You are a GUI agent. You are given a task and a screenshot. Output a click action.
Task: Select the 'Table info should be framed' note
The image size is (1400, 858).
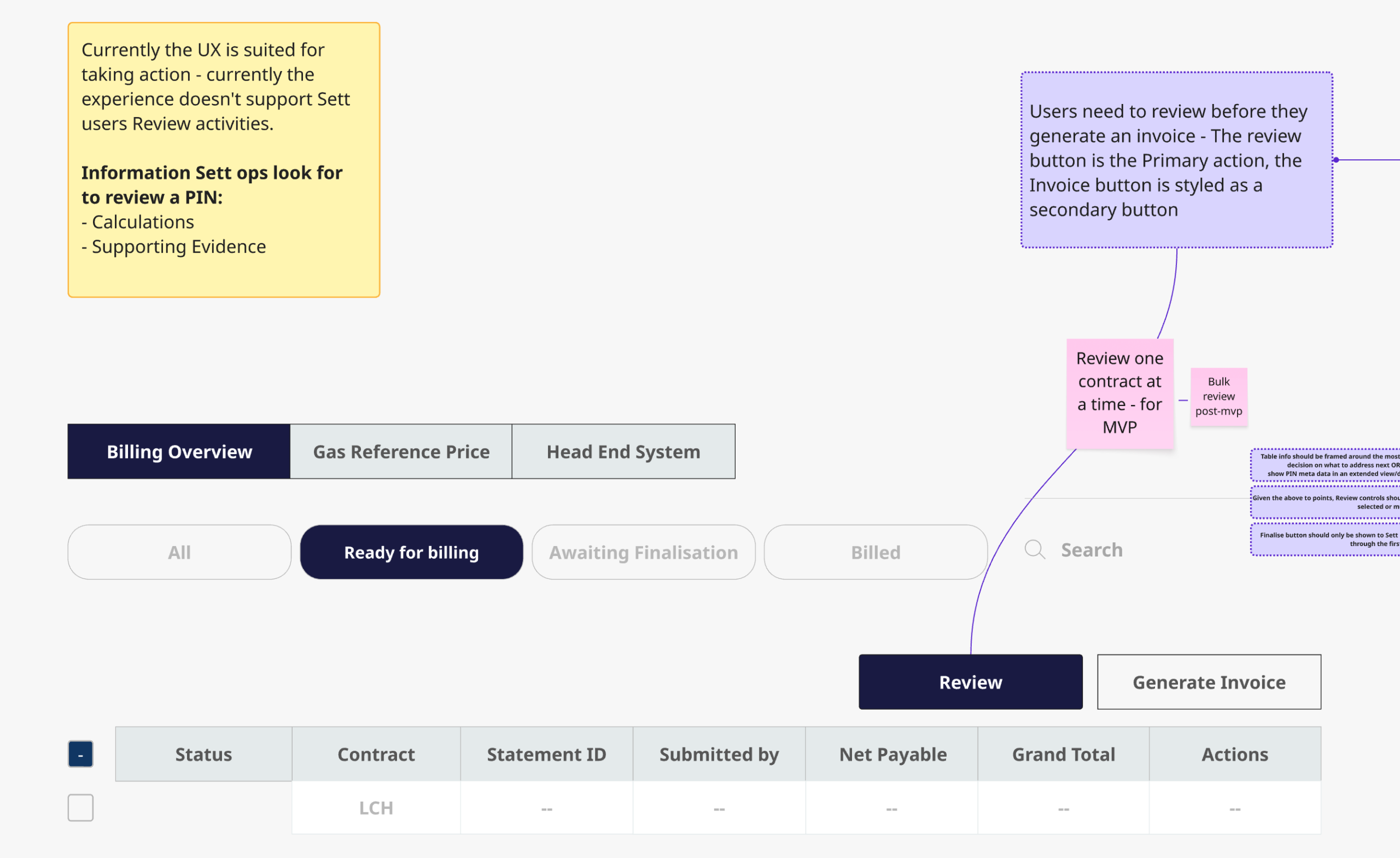click(x=1326, y=465)
